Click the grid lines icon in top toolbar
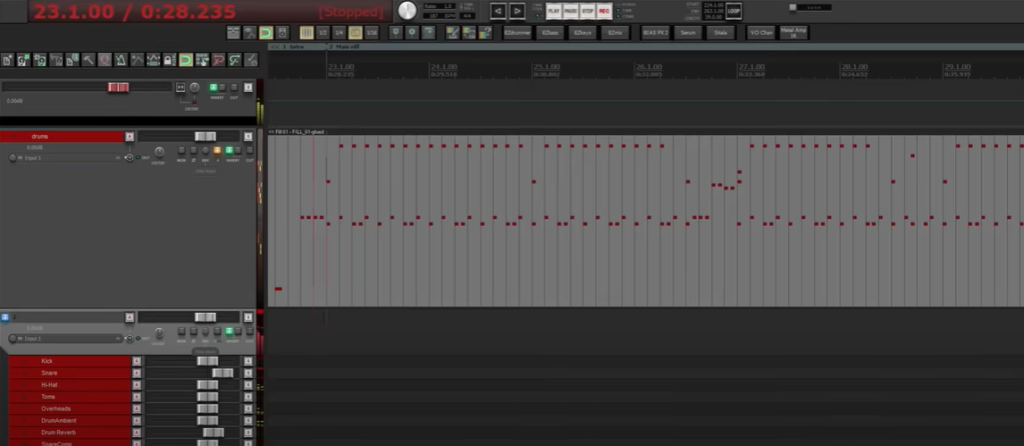 point(306,33)
